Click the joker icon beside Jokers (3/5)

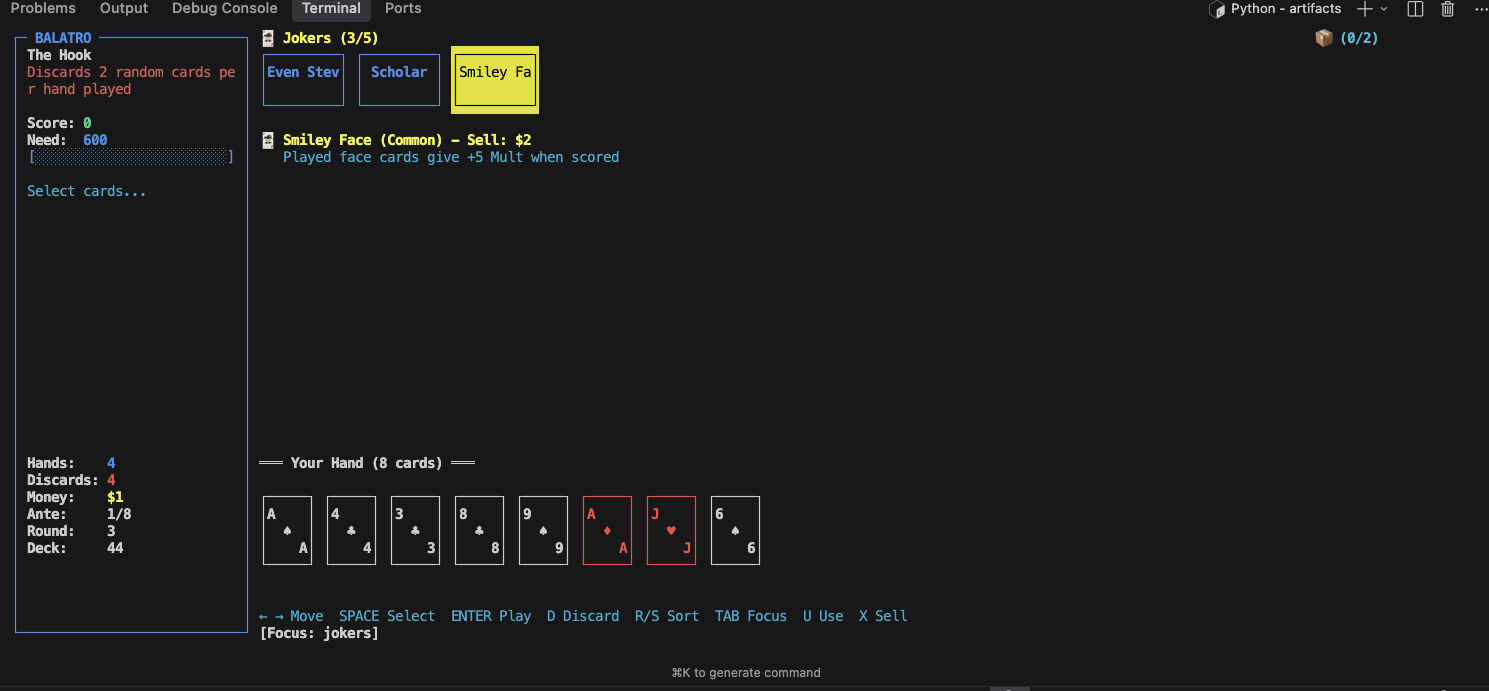pos(268,38)
